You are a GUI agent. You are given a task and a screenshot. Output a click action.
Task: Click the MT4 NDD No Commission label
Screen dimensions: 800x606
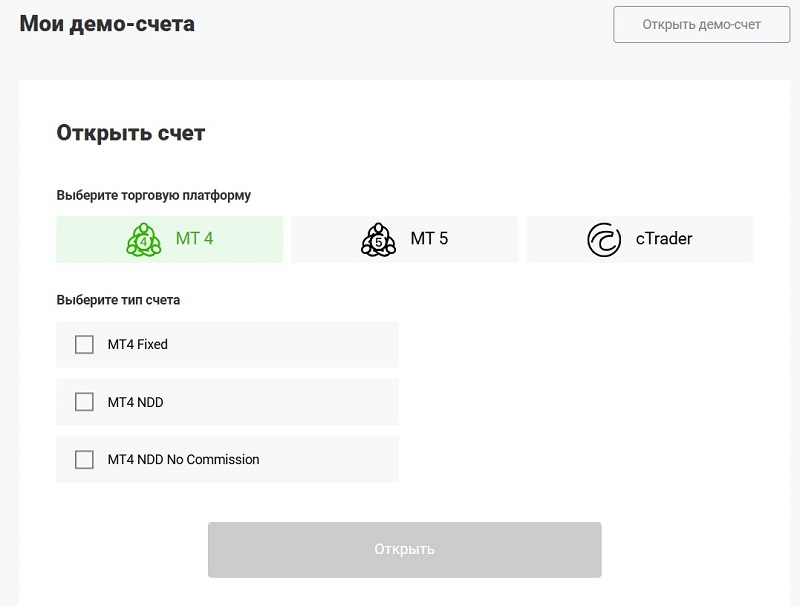183,460
